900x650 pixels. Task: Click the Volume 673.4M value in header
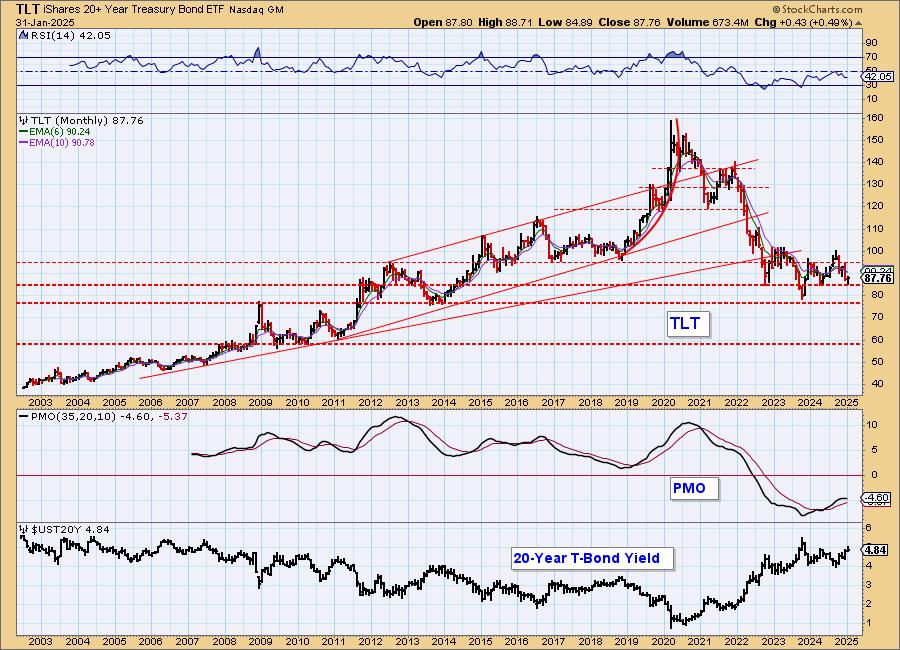[708, 22]
